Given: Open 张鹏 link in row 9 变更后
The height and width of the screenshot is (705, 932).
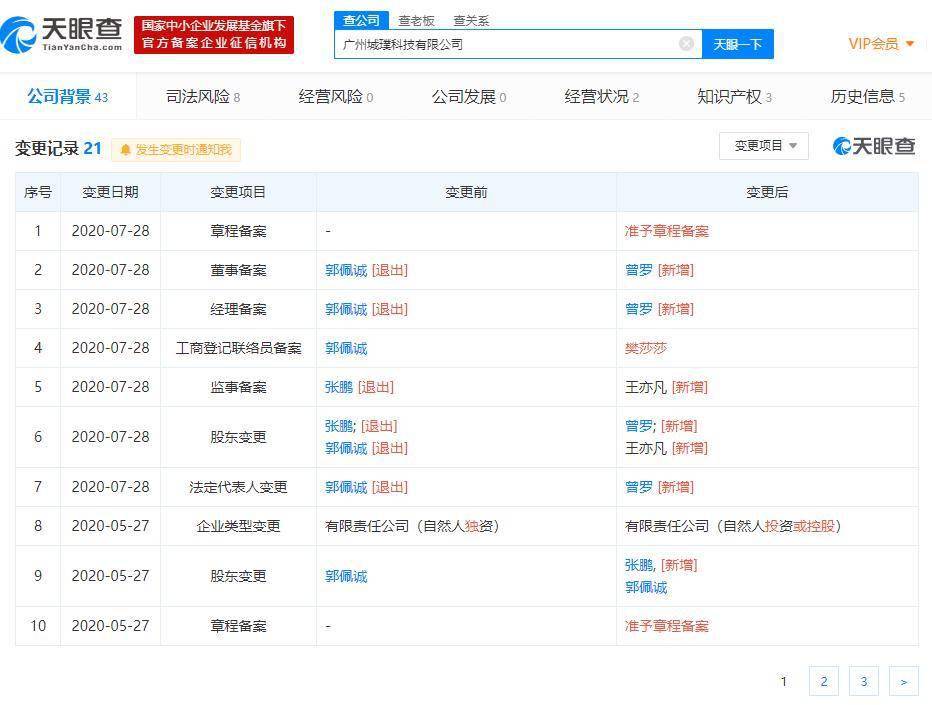Looking at the screenshot, I should tap(639, 565).
